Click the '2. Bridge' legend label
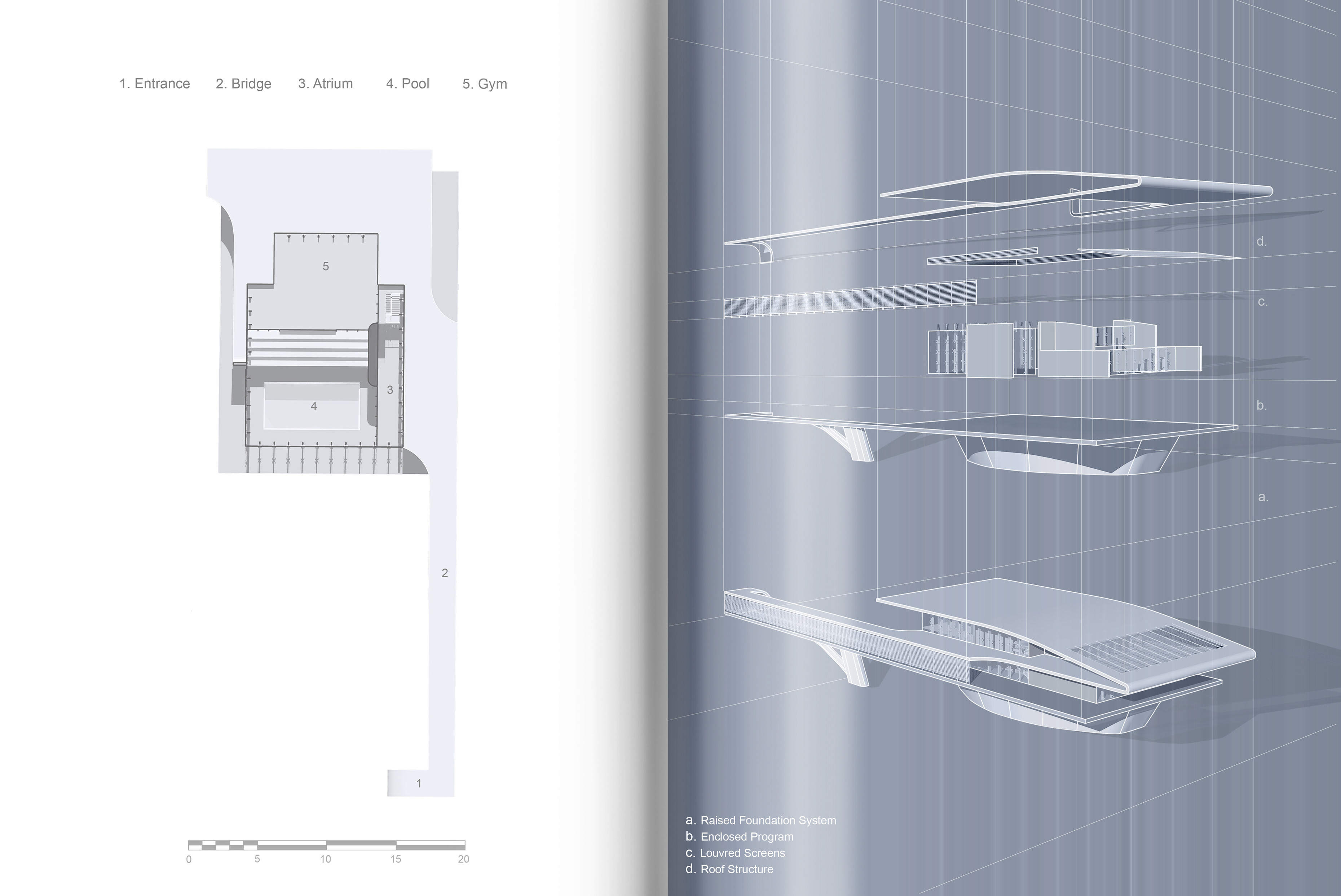Viewport: 1341px width, 896px height. pyautogui.click(x=243, y=84)
